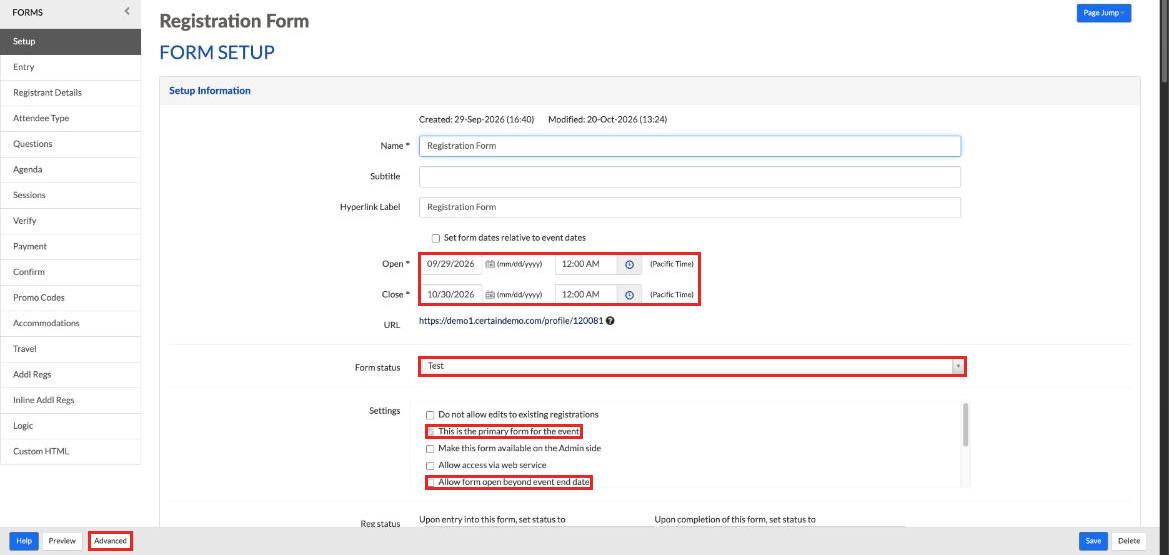Open the calendar picker for Open date
This screenshot has height=555, width=1169.
coord(490,264)
